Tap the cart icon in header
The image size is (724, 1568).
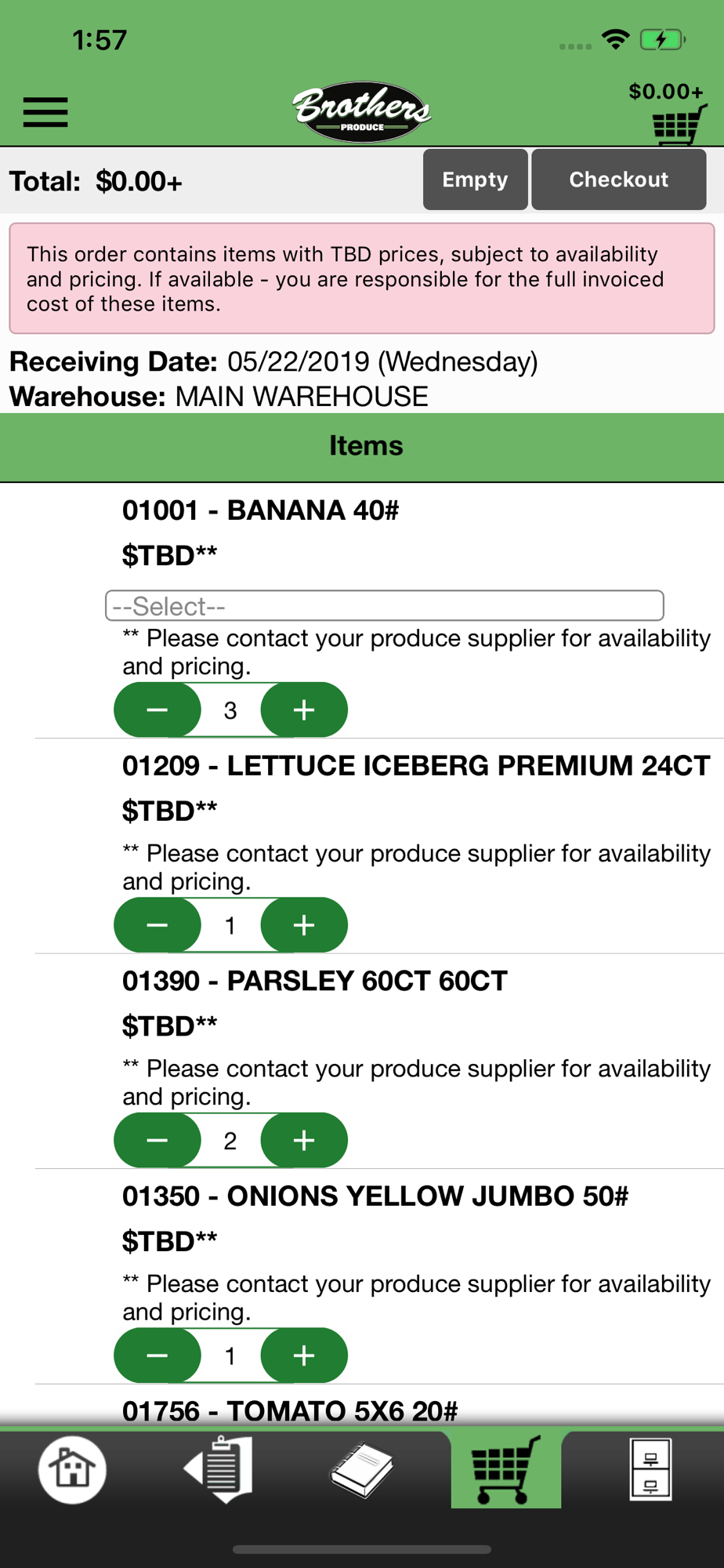pyautogui.click(x=678, y=124)
